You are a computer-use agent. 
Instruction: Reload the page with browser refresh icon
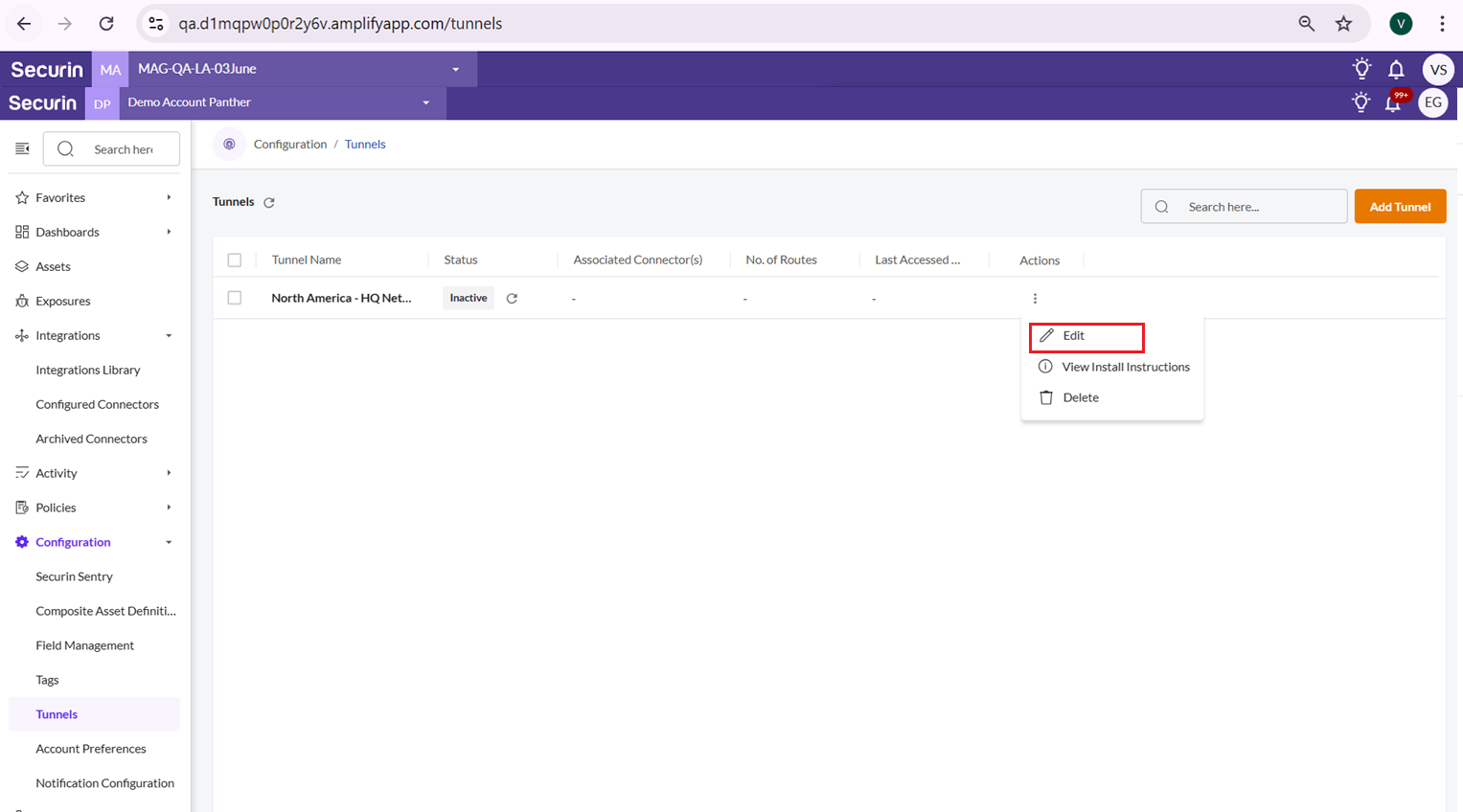pos(106,23)
